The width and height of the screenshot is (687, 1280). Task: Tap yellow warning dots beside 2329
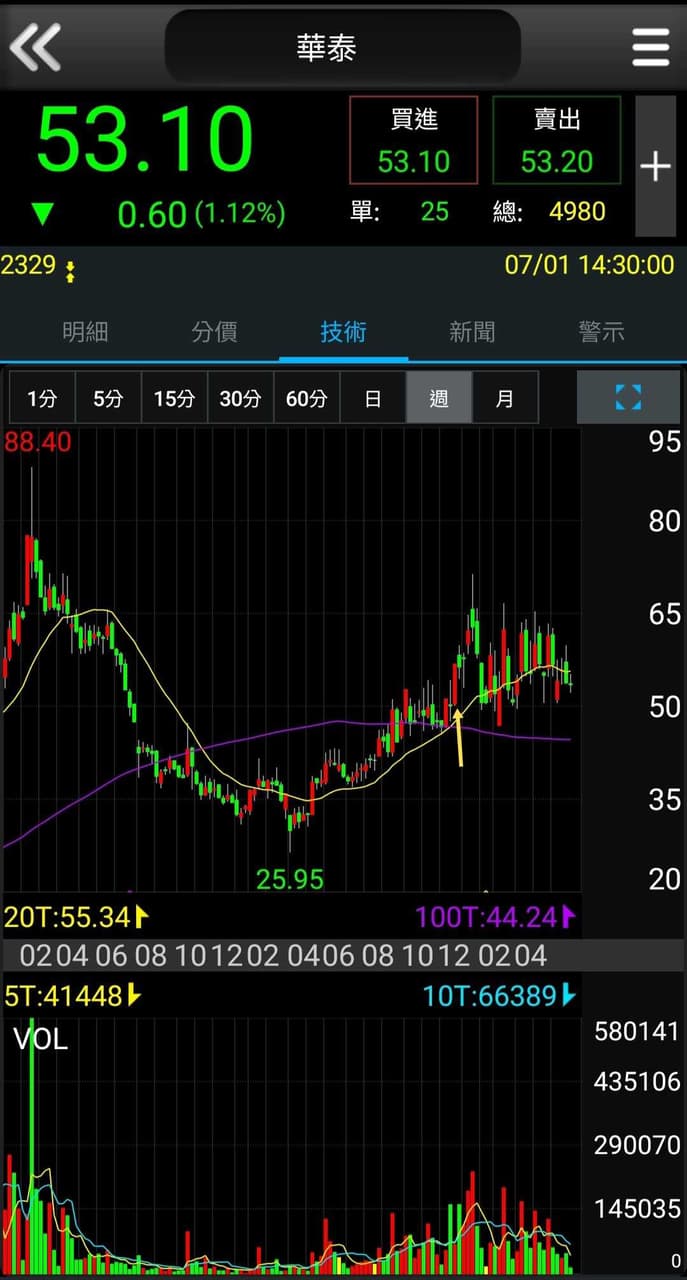(x=70, y=270)
